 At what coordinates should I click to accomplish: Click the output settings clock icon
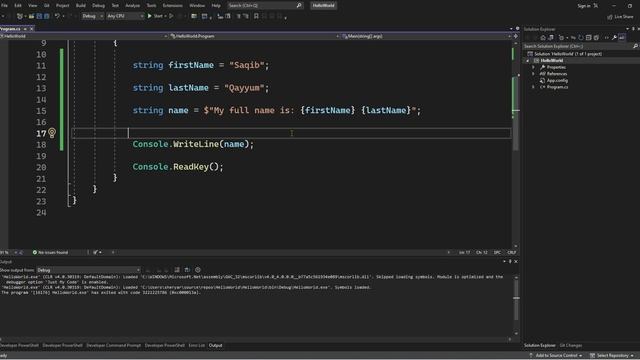(198, 270)
